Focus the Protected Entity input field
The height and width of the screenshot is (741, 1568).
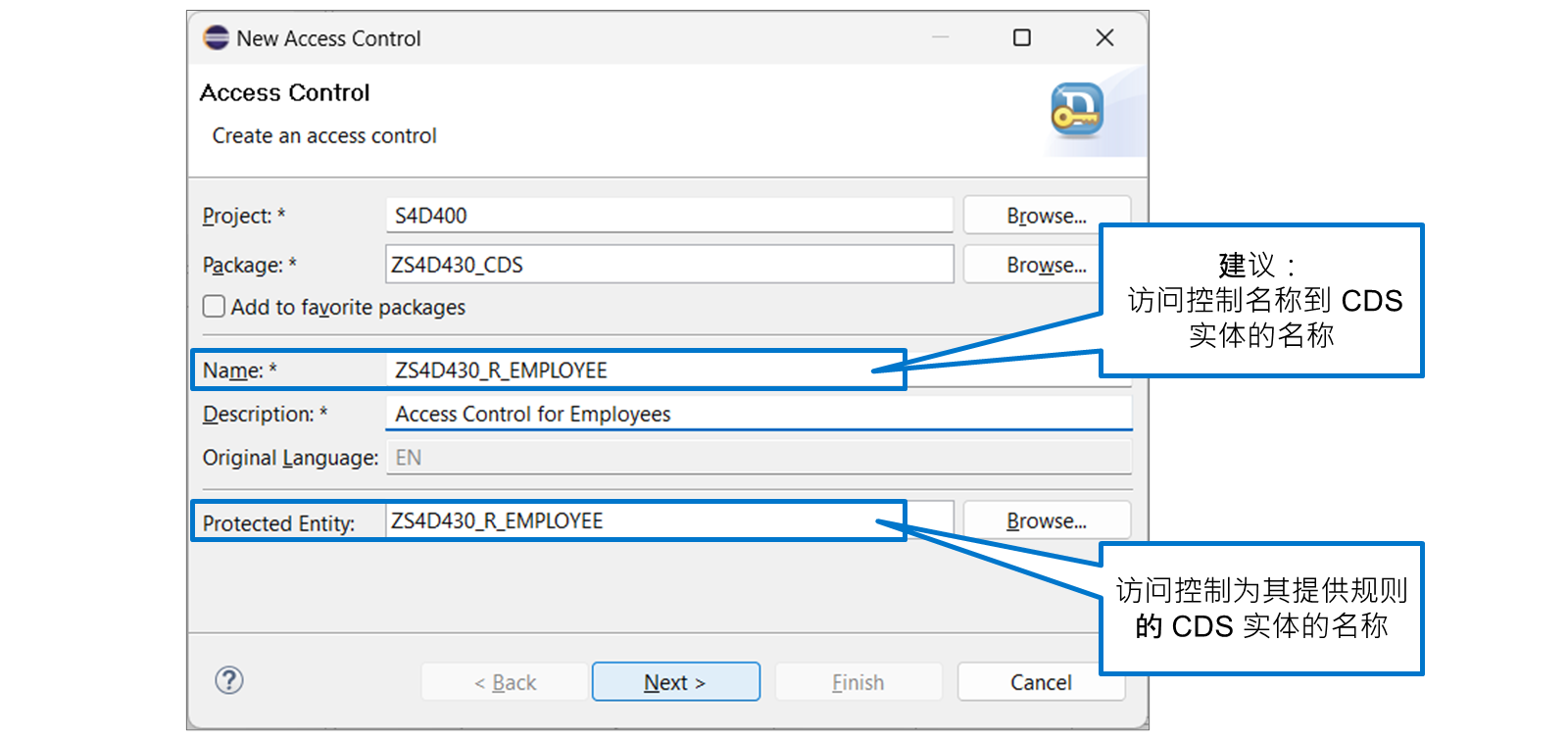[x=646, y=520]
